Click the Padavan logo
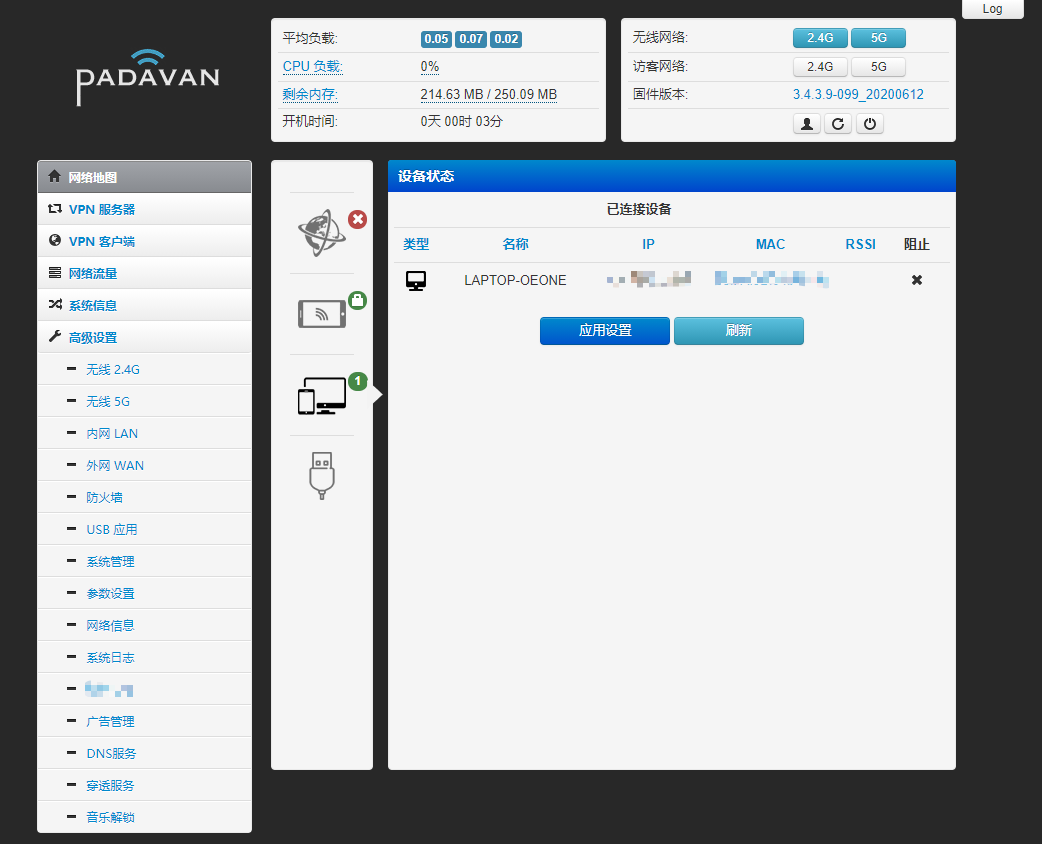The width and height of the screenshot is (1042, 844). click(147, 78)
